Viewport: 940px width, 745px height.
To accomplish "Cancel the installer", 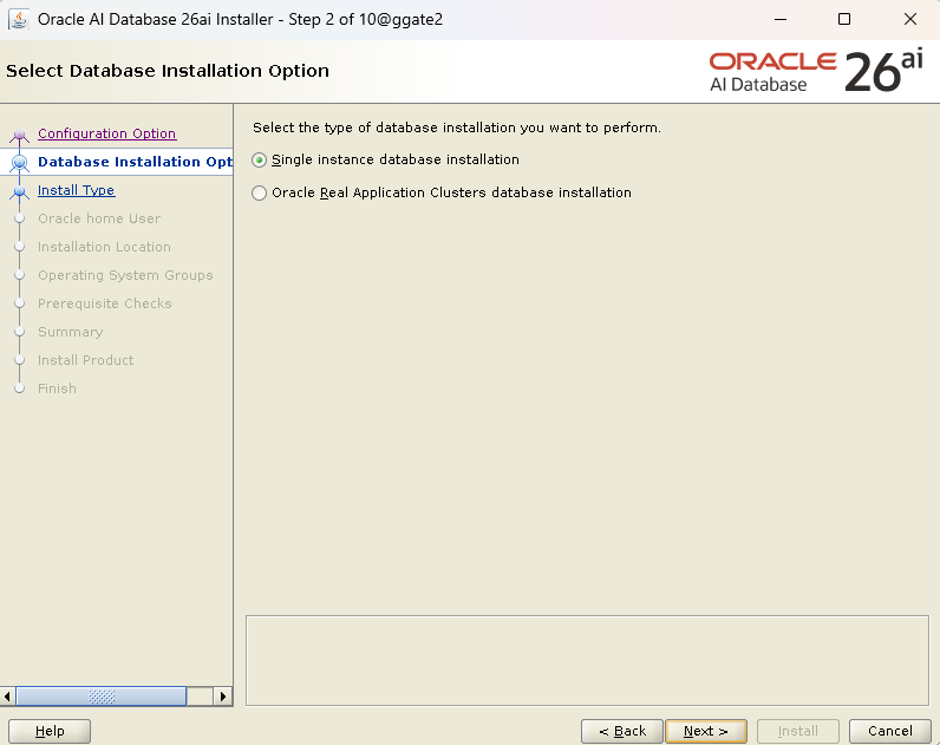I will (x=890, y=731).
